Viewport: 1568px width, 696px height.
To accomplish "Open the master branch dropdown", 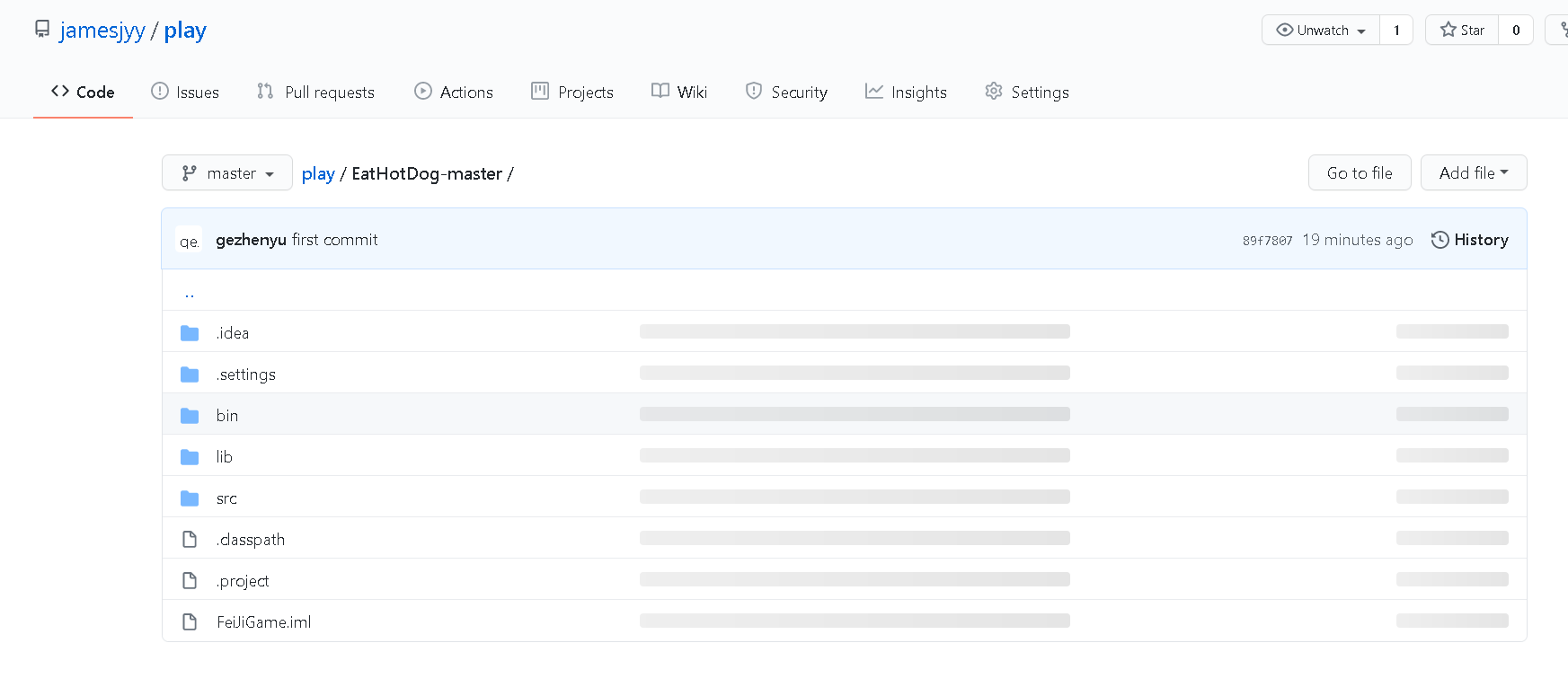I will pos(227,173).
